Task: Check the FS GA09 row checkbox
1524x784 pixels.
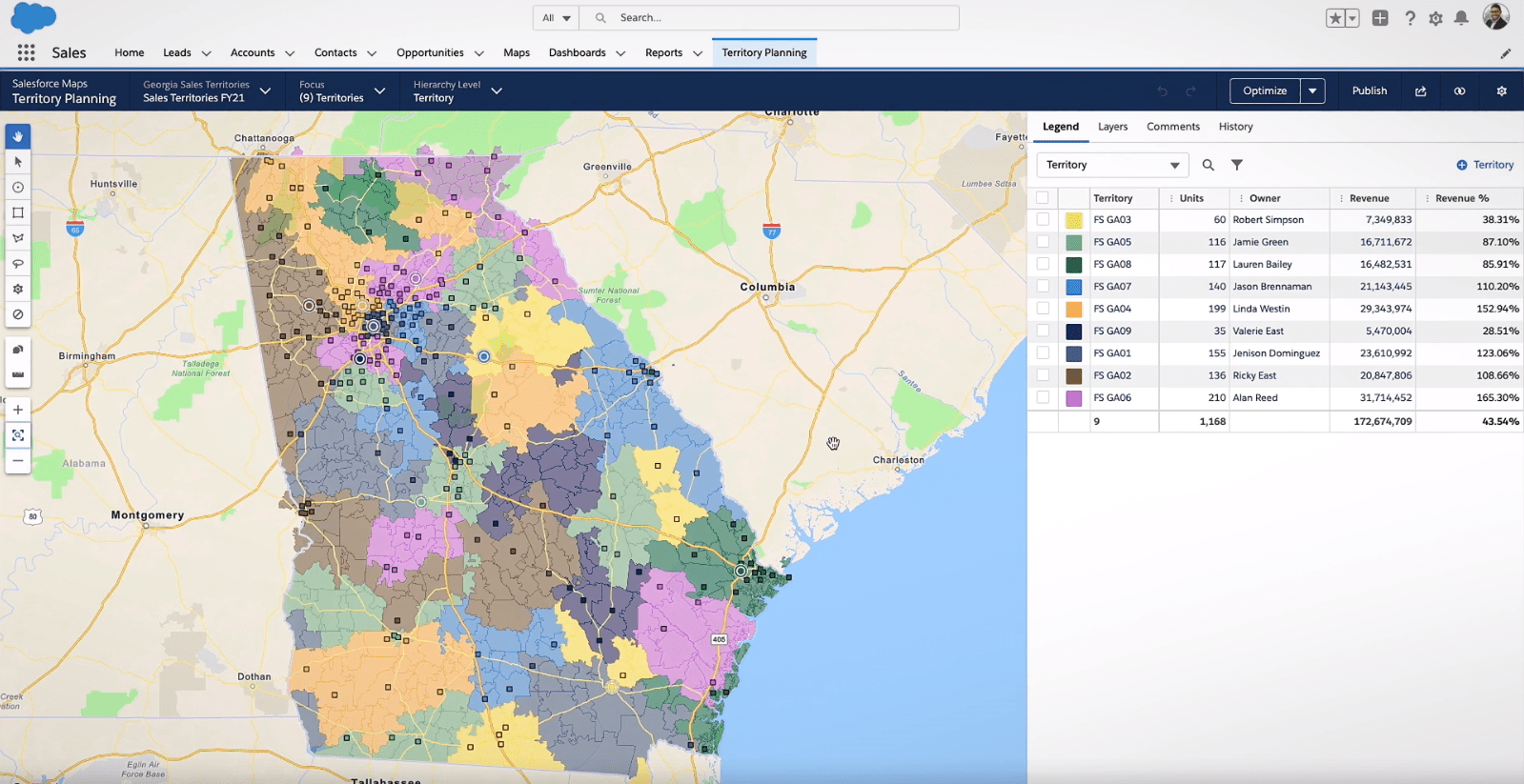Action: [x=1043, y=331]
